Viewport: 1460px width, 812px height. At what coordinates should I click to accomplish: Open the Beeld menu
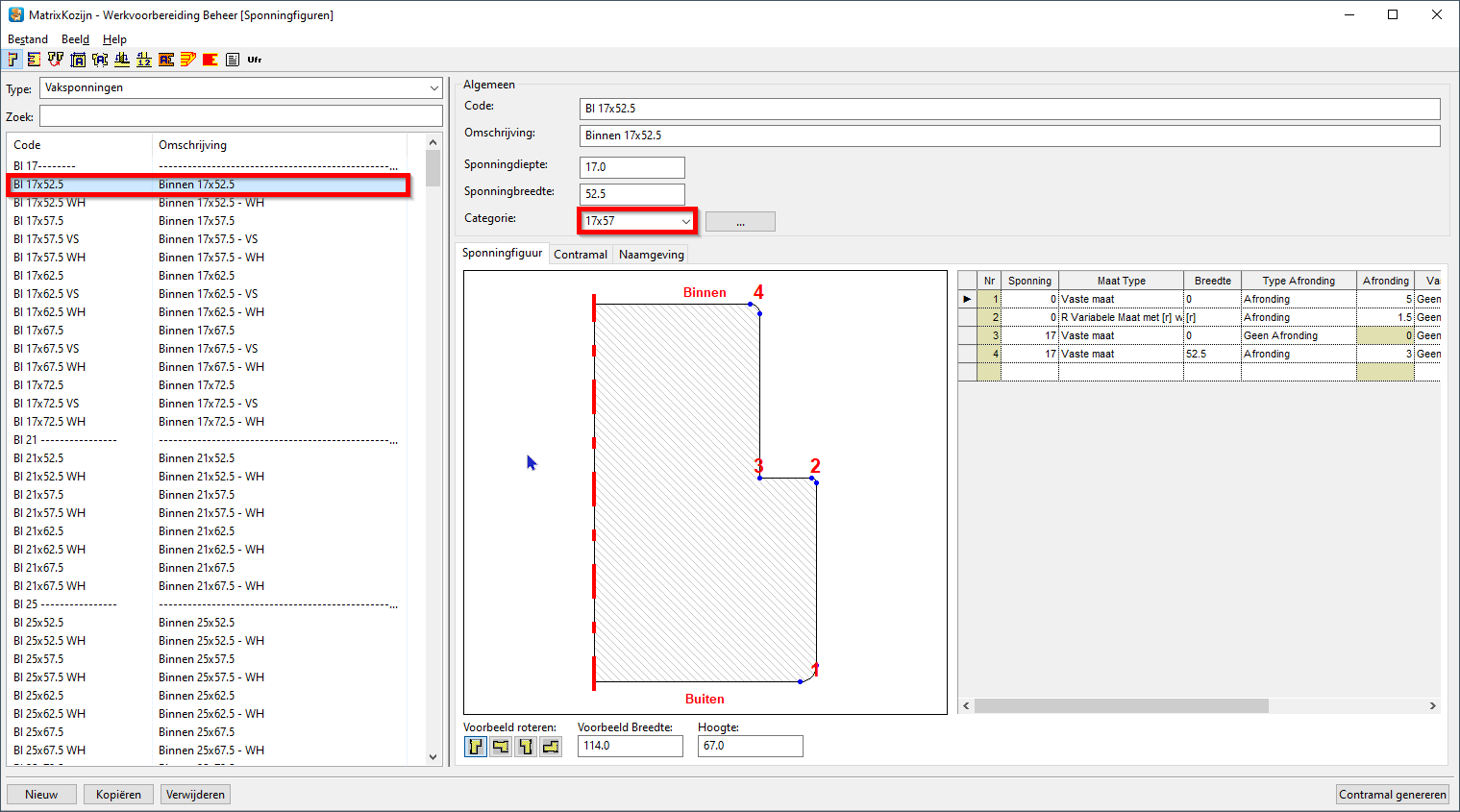point(75,38)
